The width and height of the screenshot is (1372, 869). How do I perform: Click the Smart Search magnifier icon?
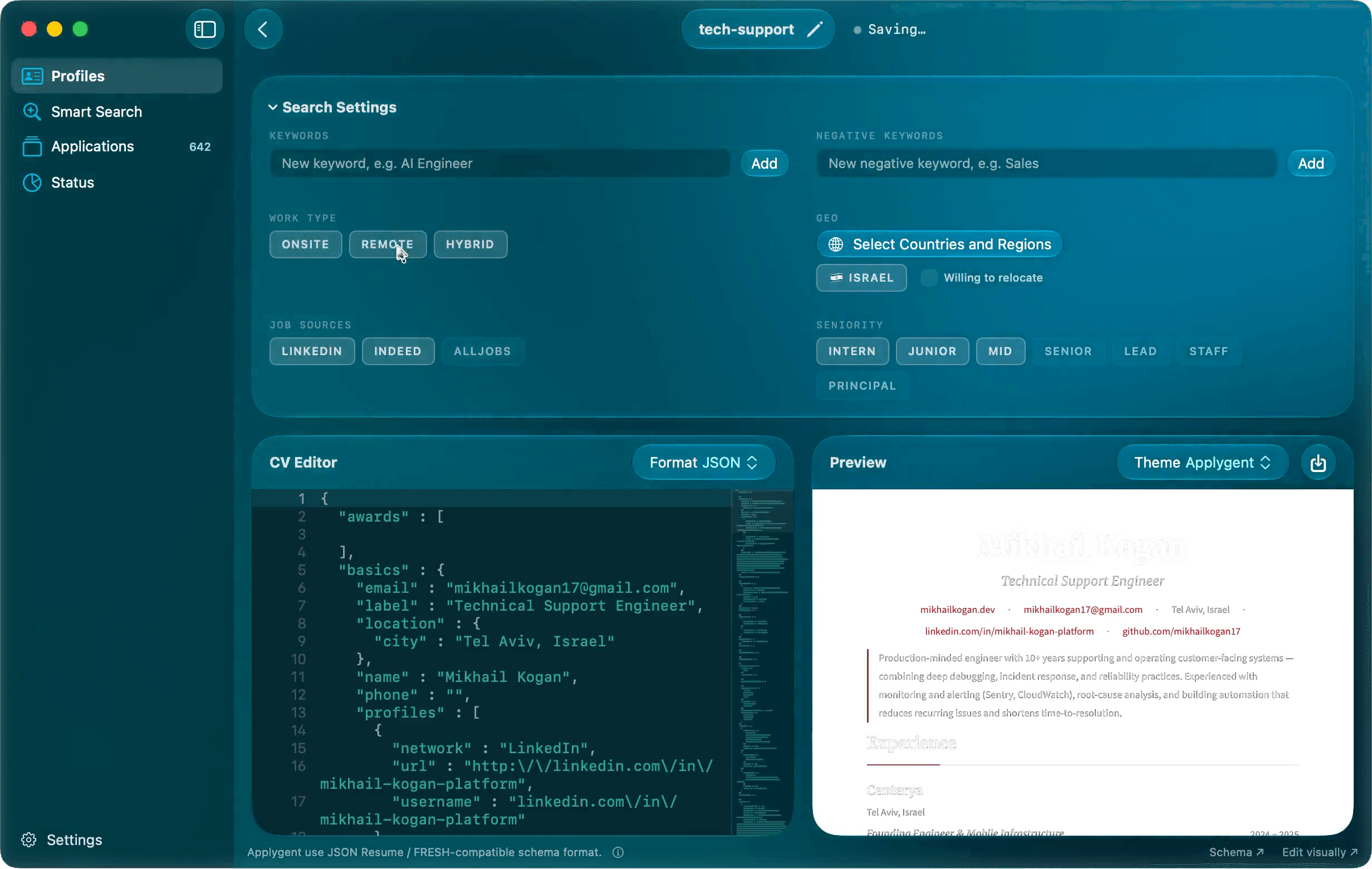coord(32,111)
